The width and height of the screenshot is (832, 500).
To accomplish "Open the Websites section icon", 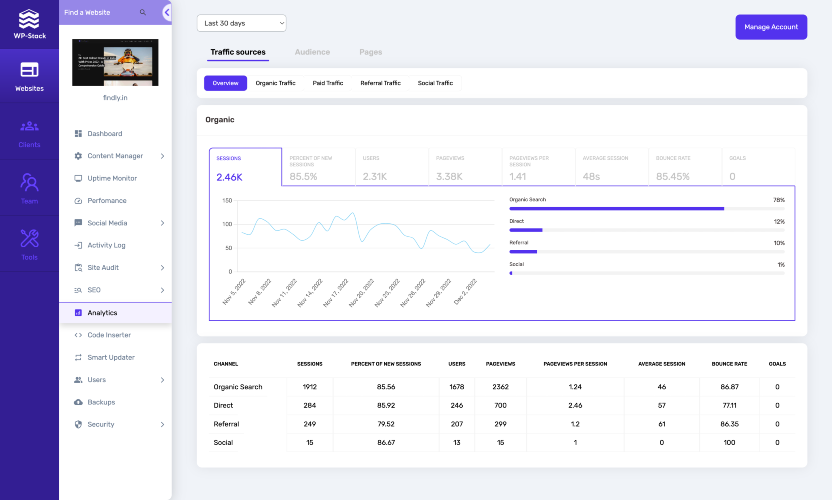I will pyautogui.click(x=29, y=70).
